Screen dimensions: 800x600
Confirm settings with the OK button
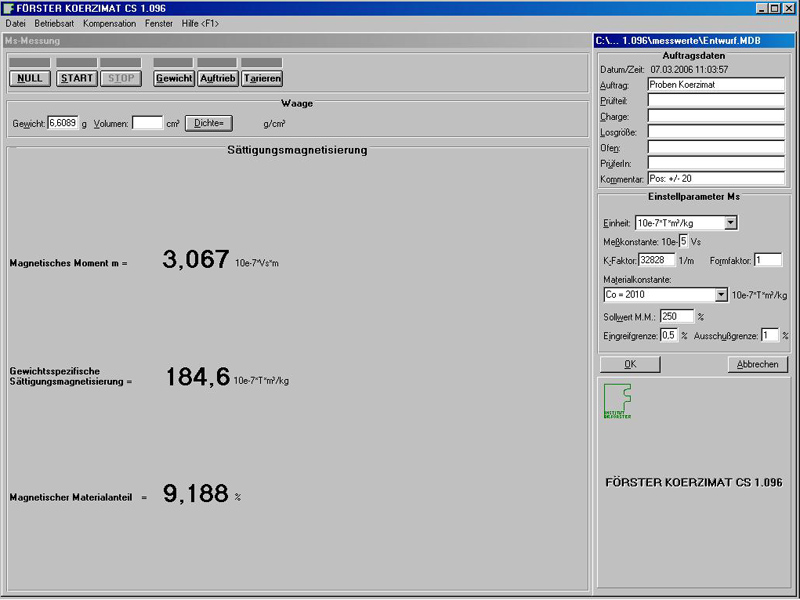[x=630, y=364]
